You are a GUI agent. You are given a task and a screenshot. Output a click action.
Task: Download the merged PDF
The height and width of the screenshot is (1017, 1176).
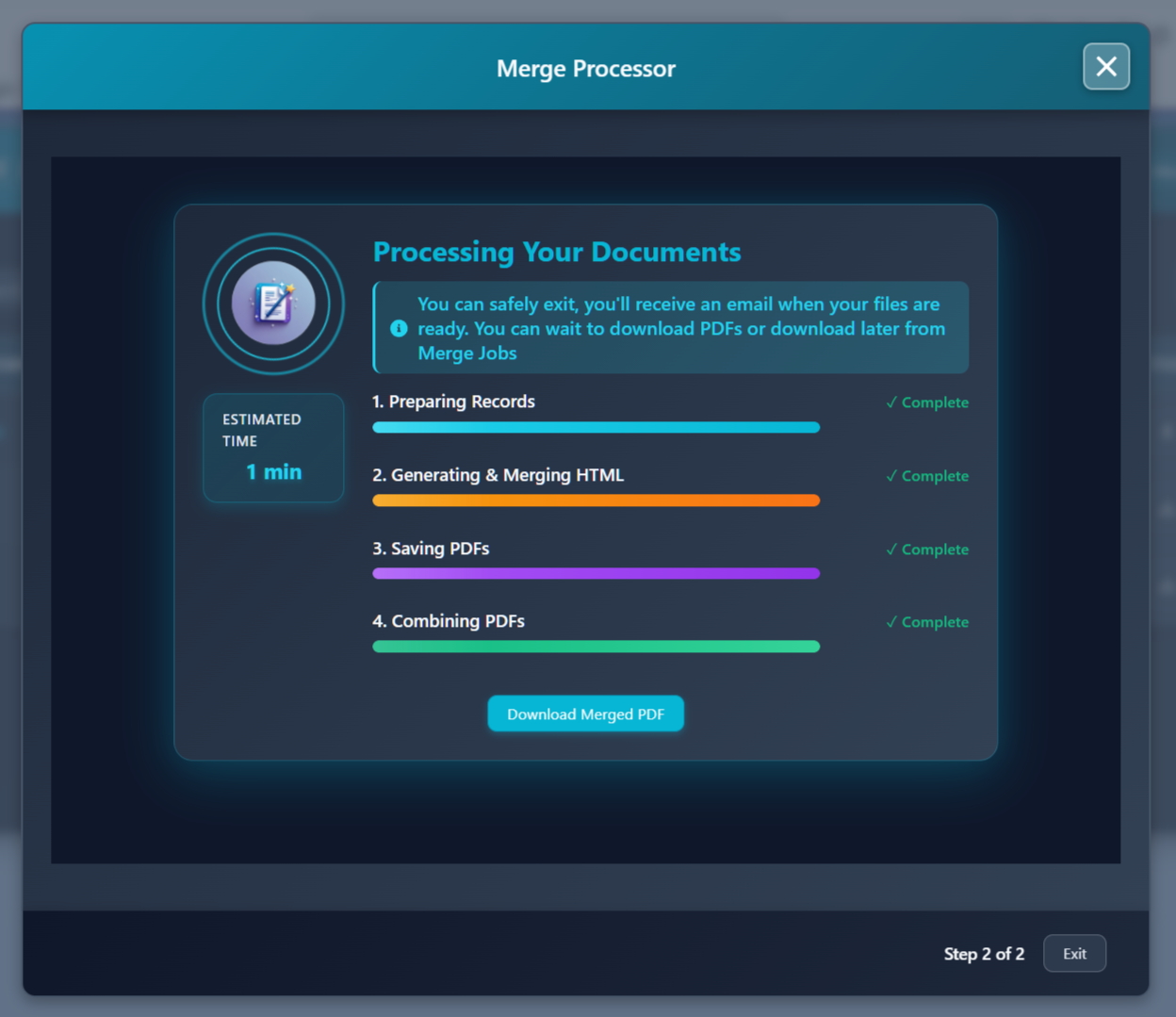585,714
